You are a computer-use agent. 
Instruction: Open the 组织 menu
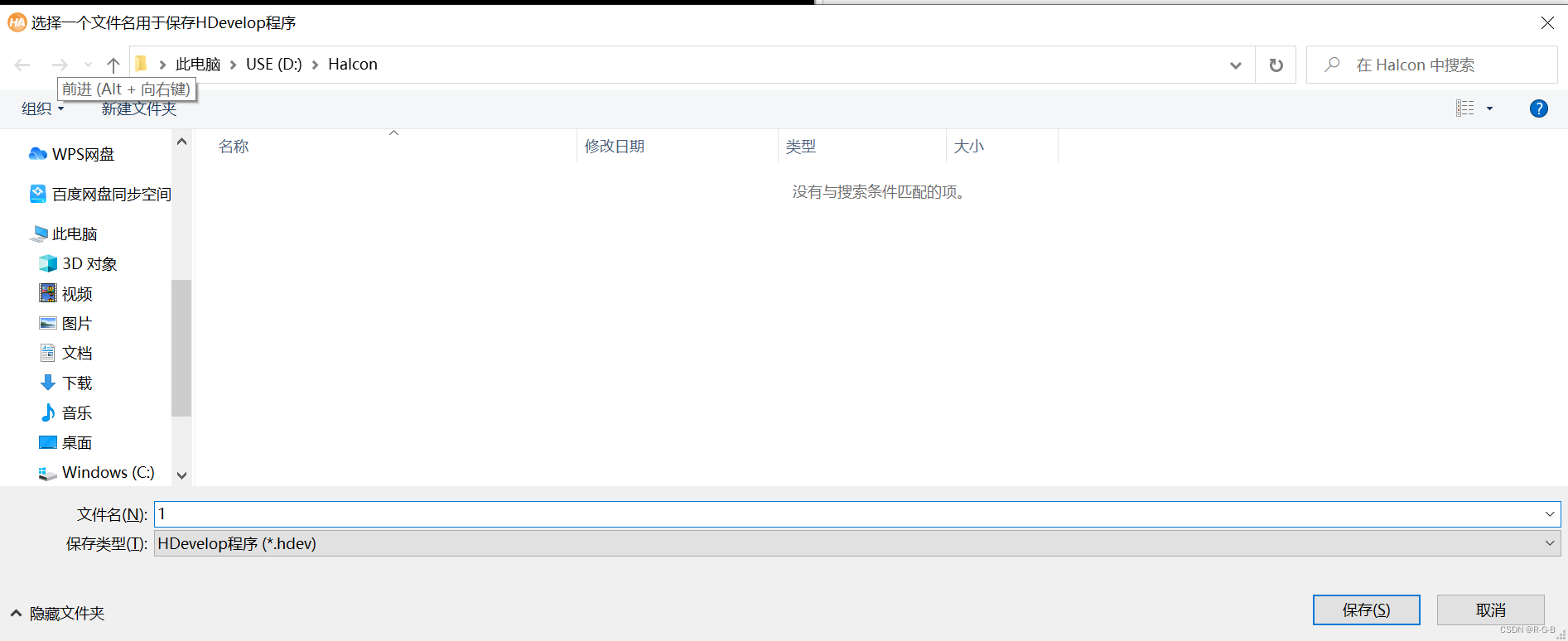(43, 108)
